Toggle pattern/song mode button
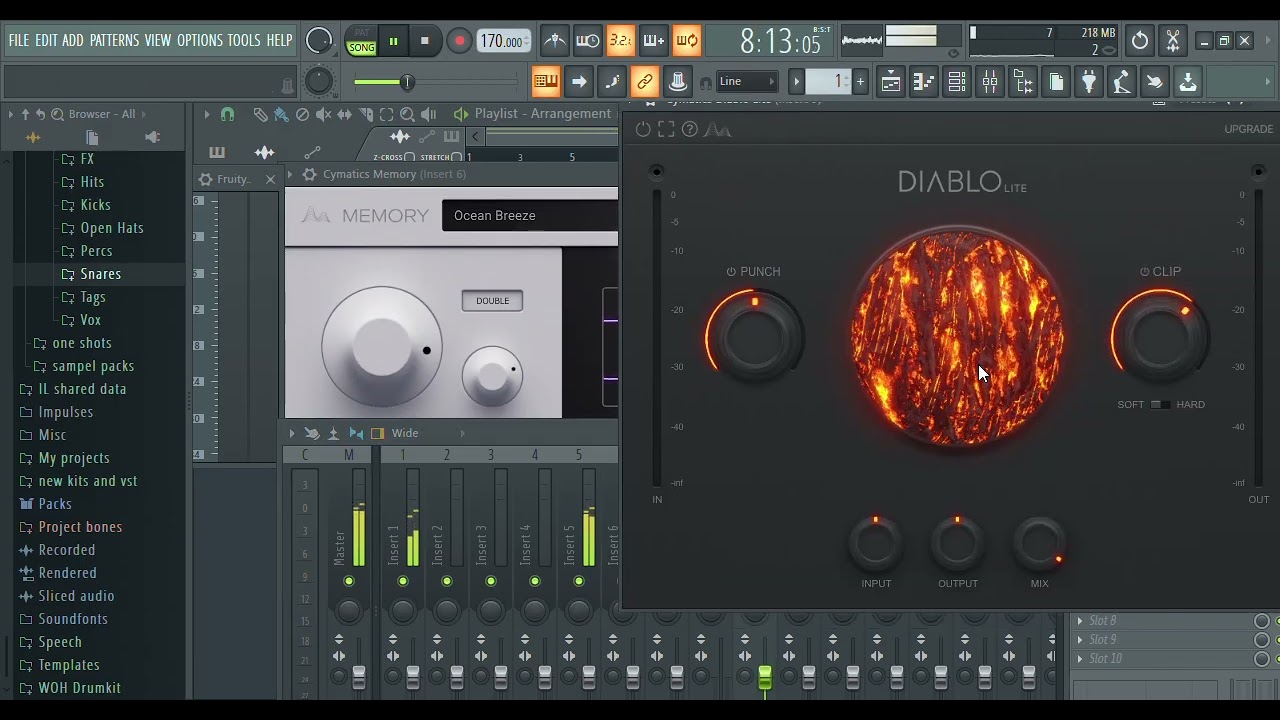 pos(361,41)
